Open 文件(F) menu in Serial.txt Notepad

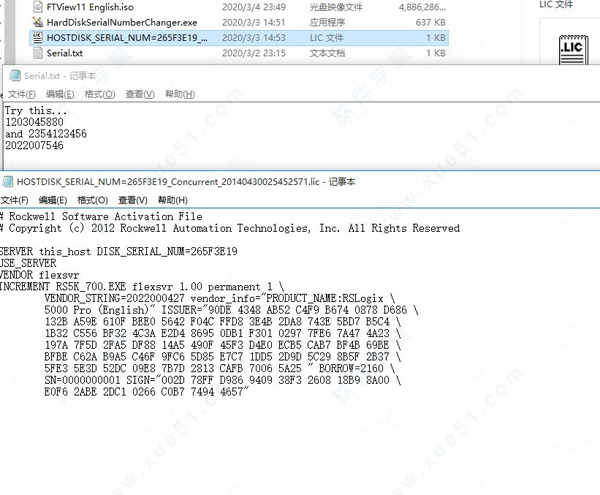(x=21, y=94)
